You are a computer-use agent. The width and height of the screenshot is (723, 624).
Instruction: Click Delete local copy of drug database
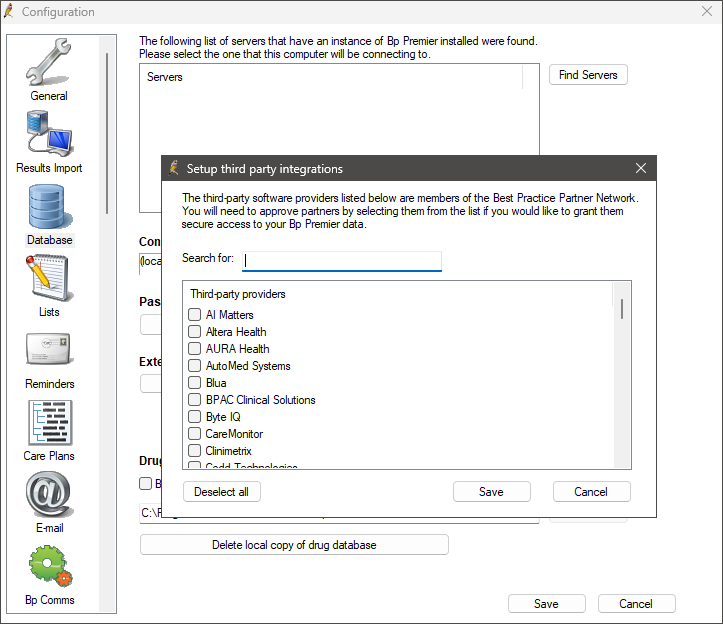pyautogui.click(x=294, y=545)
